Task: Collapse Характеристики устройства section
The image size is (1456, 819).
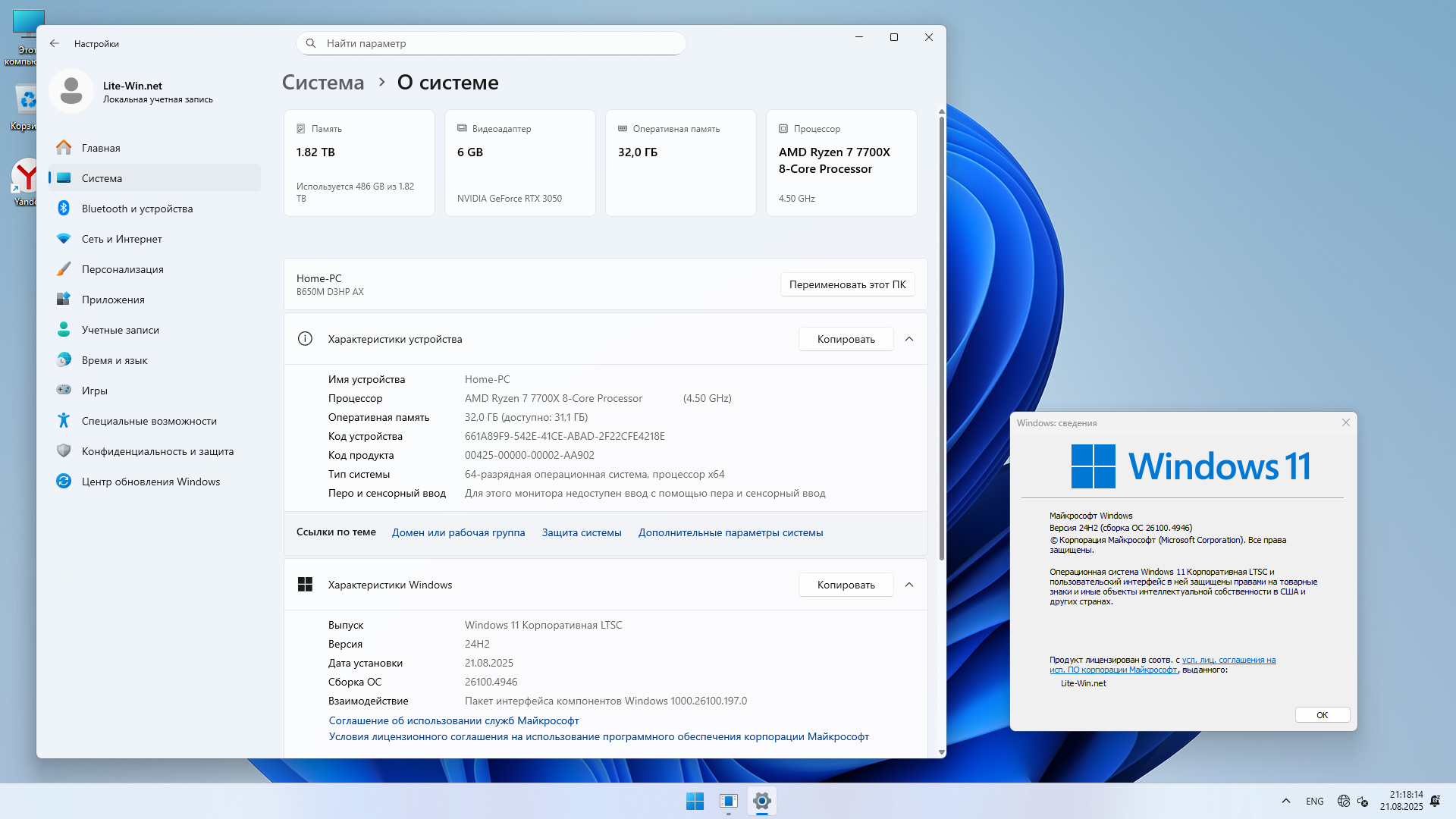Action: [909, 339]
